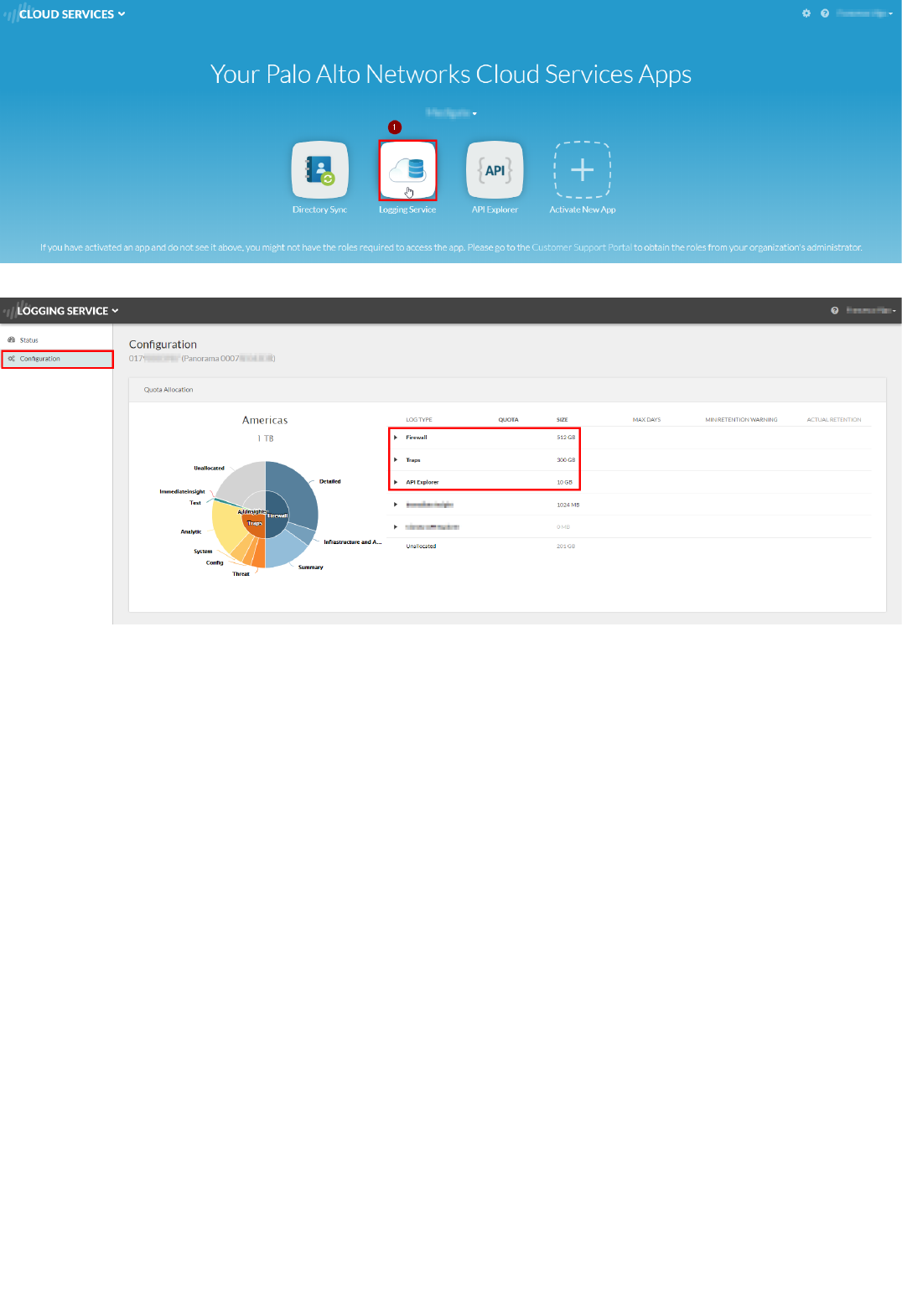This screenshot has height=1316, width=902.
Task: Follow the Customer Support Portal link
Action: pos(582,247)
